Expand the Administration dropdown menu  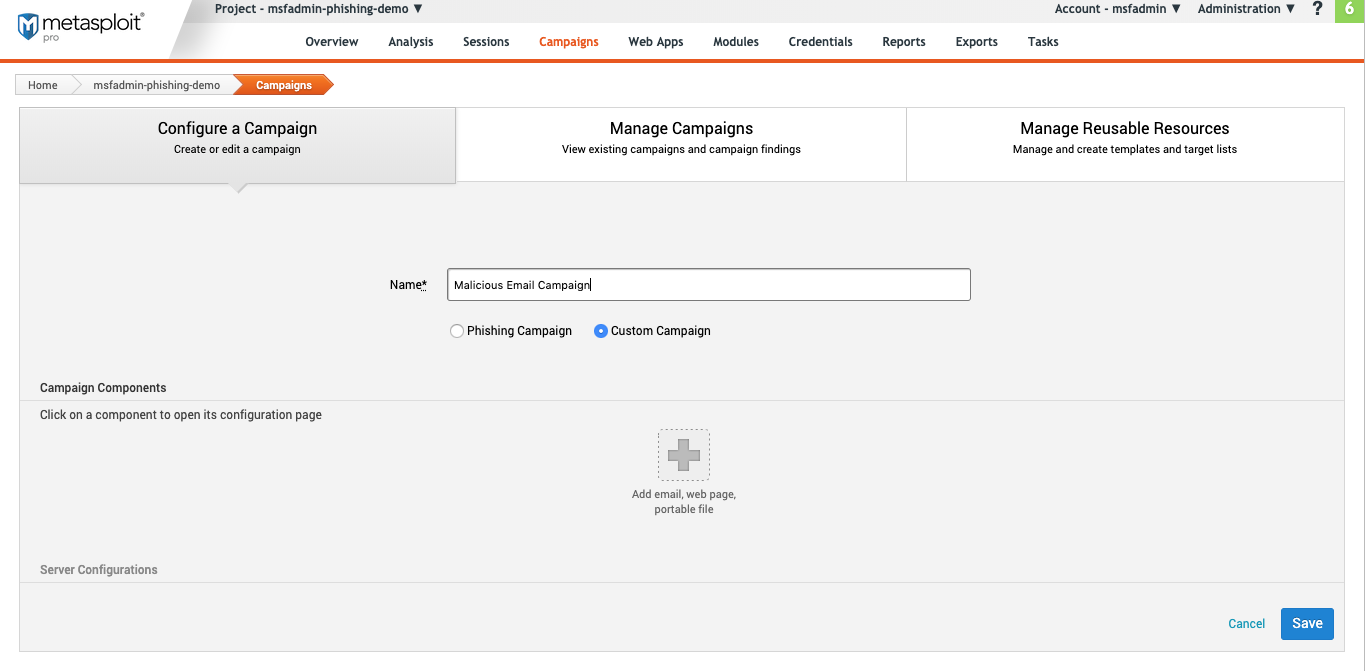click(x=1246, y=9)
